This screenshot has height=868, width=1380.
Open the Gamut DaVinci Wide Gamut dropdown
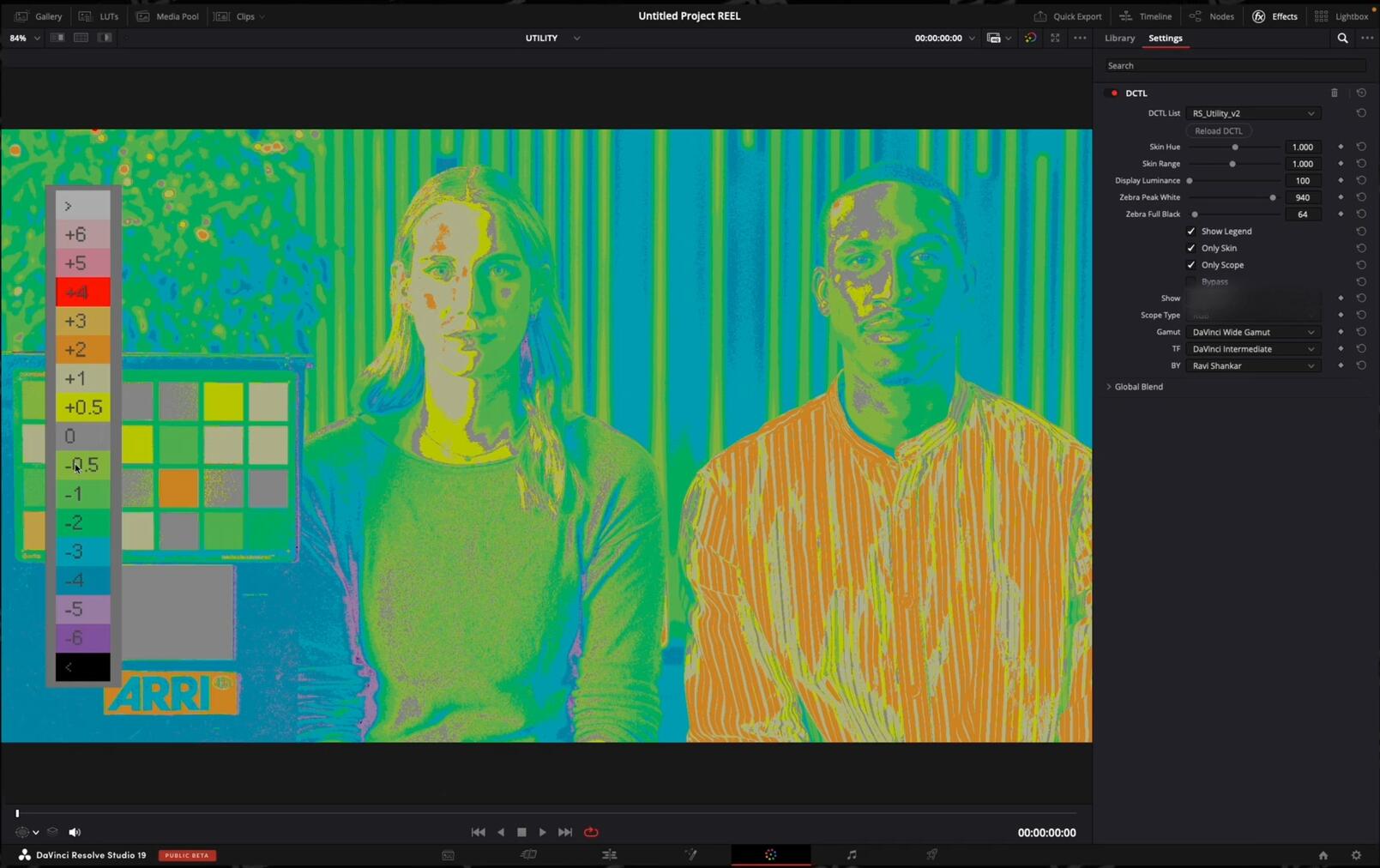[1252, 332]
